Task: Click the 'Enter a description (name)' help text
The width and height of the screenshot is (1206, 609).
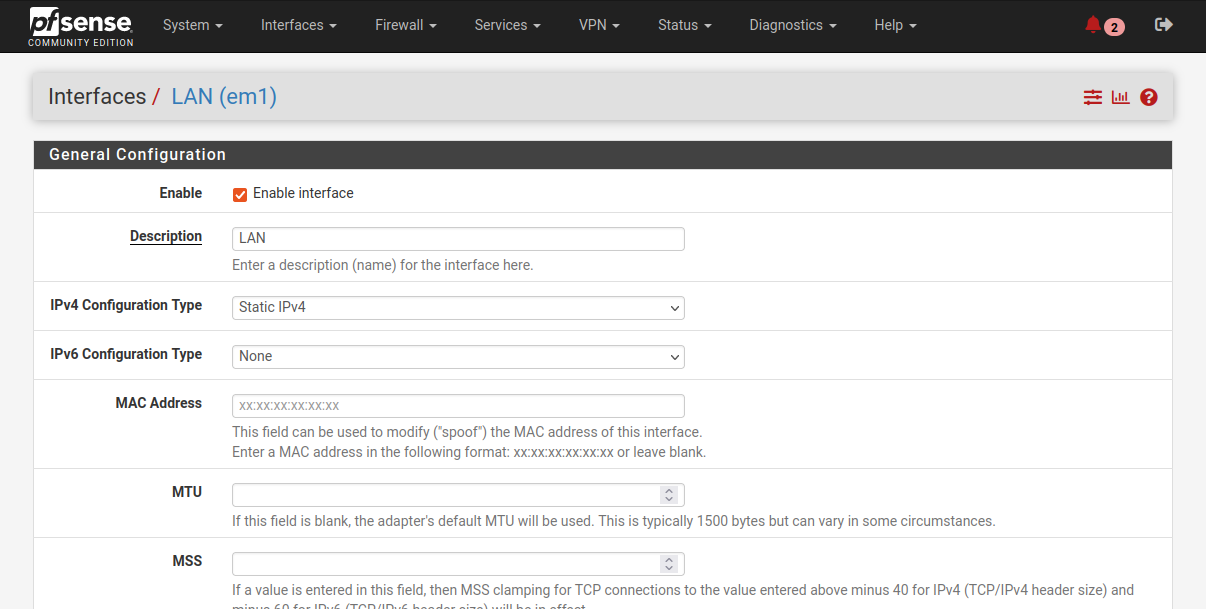Action: pyautogui.click(x=383, y=266)
